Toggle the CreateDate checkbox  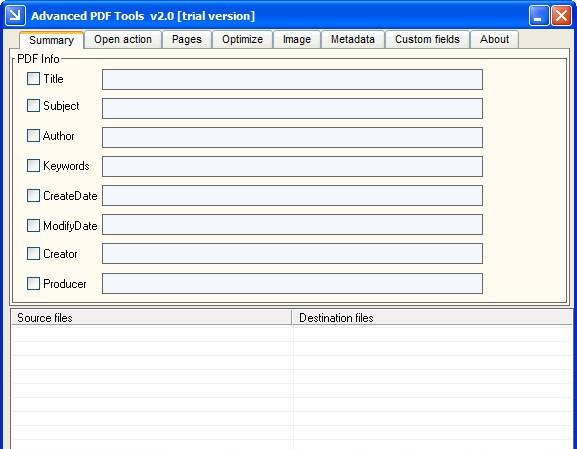click(x=33, y=195)
